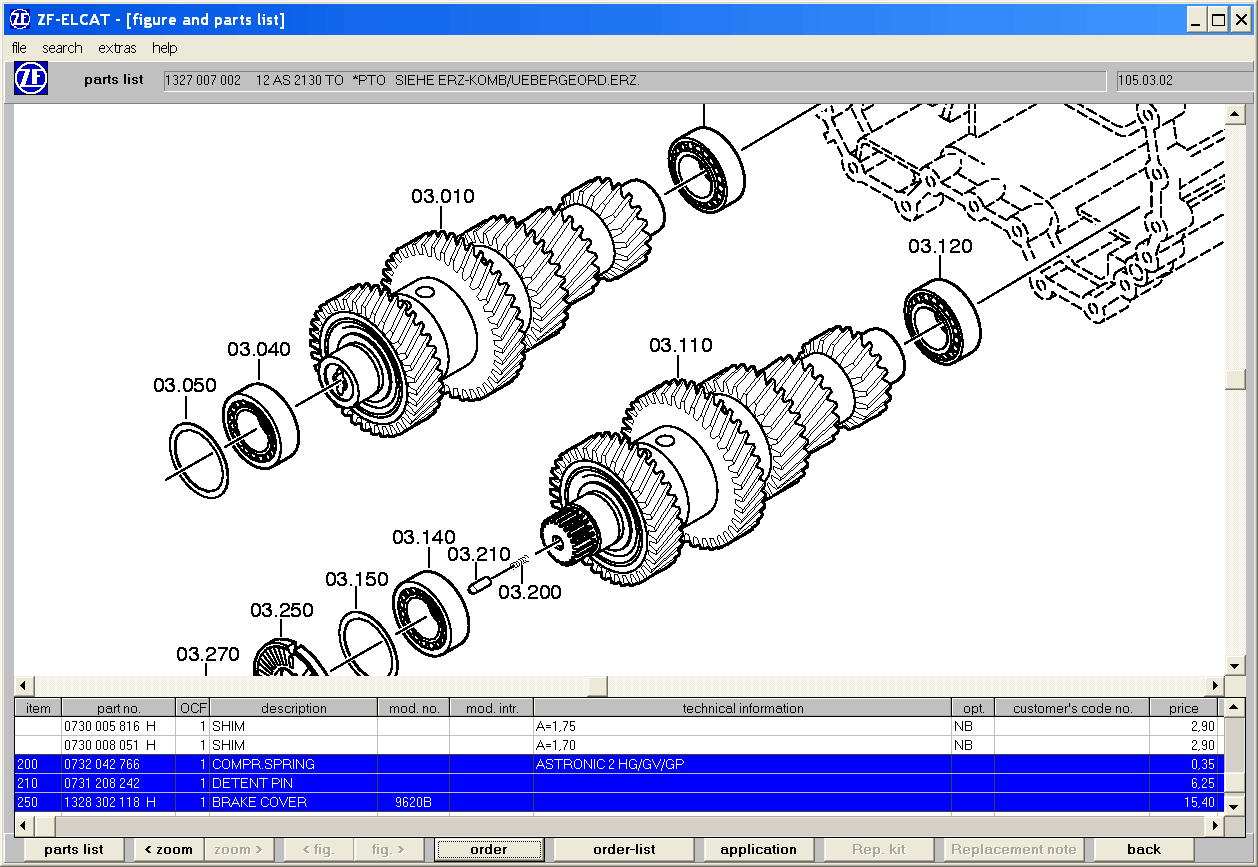Click the parts table scroll-up arrow
1258x867 pixels.
pos(1235,707)
